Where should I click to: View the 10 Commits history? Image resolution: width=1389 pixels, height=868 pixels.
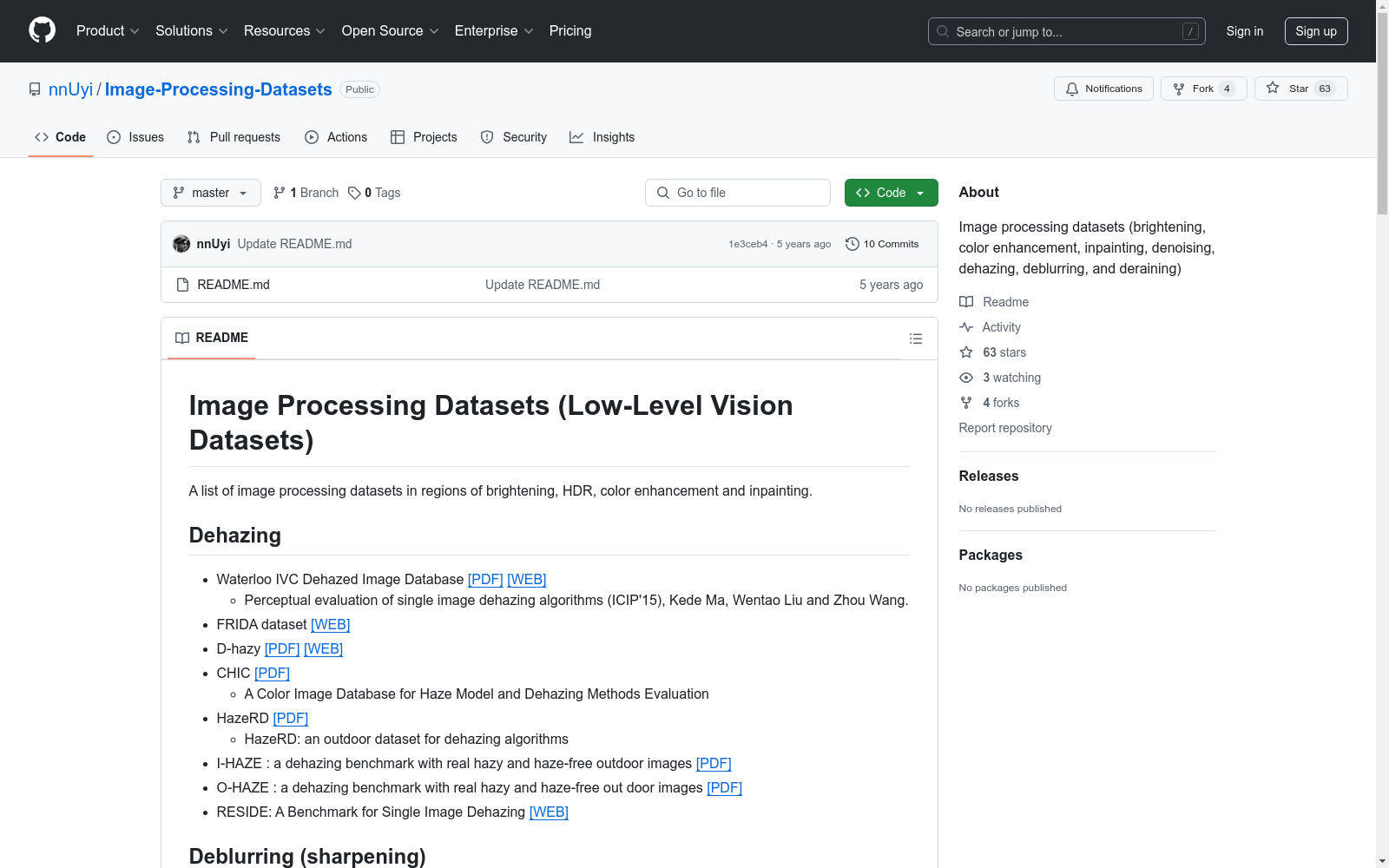click(x=882, y=244)
